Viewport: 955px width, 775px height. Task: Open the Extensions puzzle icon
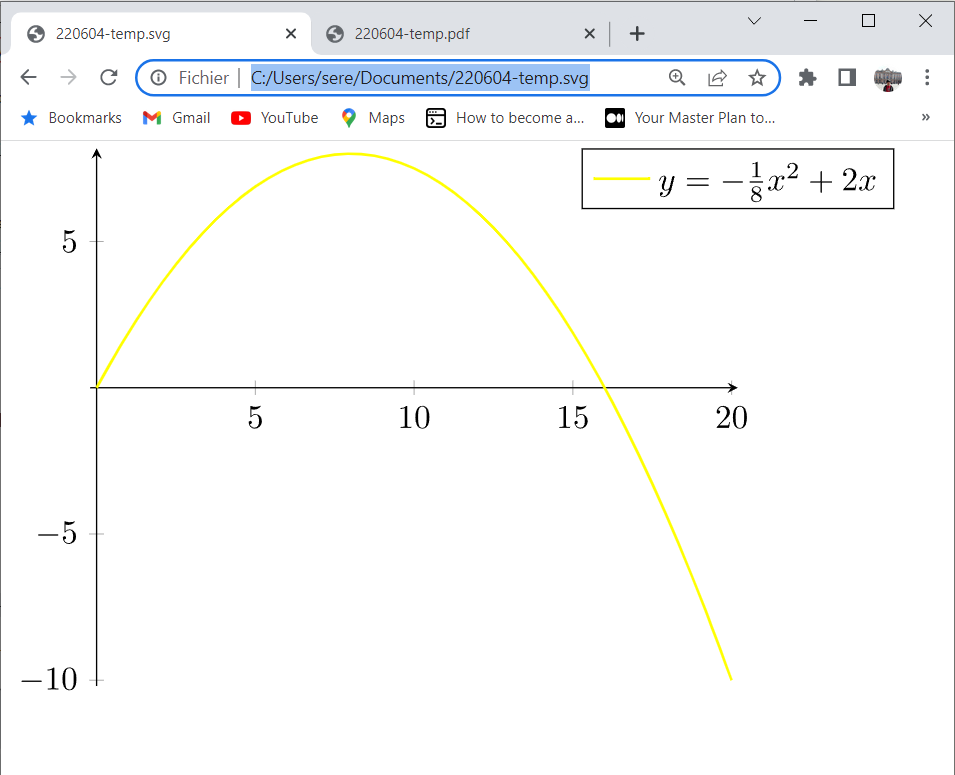point(807,78)
